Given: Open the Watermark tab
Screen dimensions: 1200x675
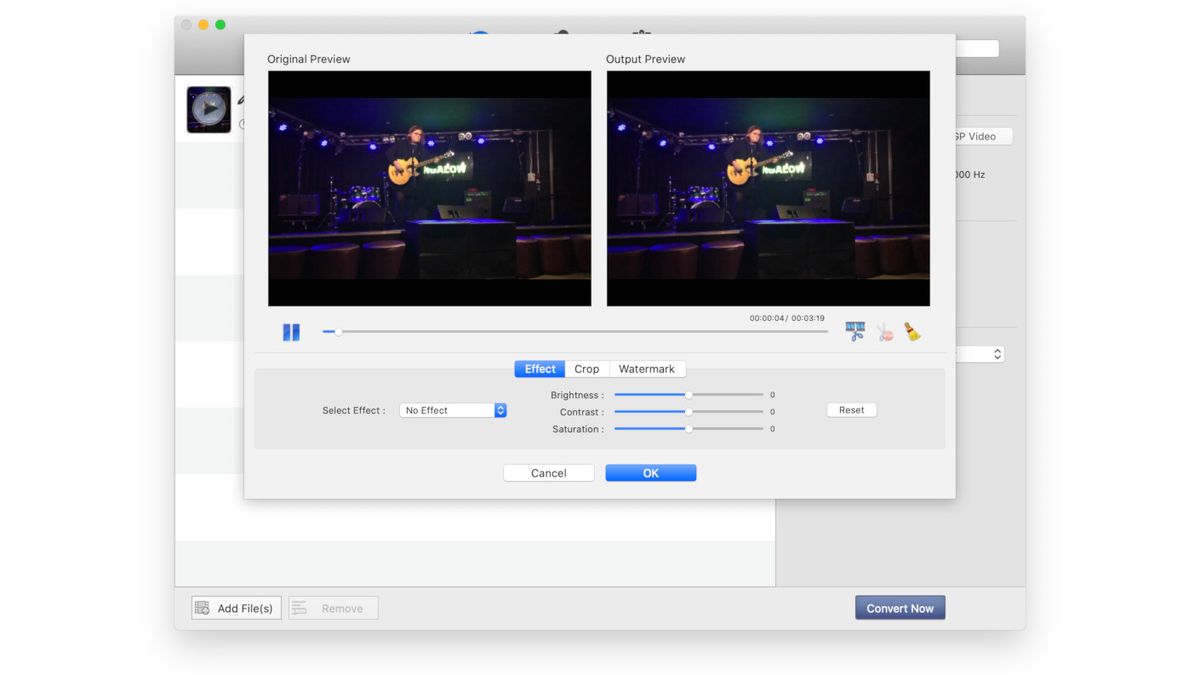Looking at the screenshot, I should click(647, 368).
